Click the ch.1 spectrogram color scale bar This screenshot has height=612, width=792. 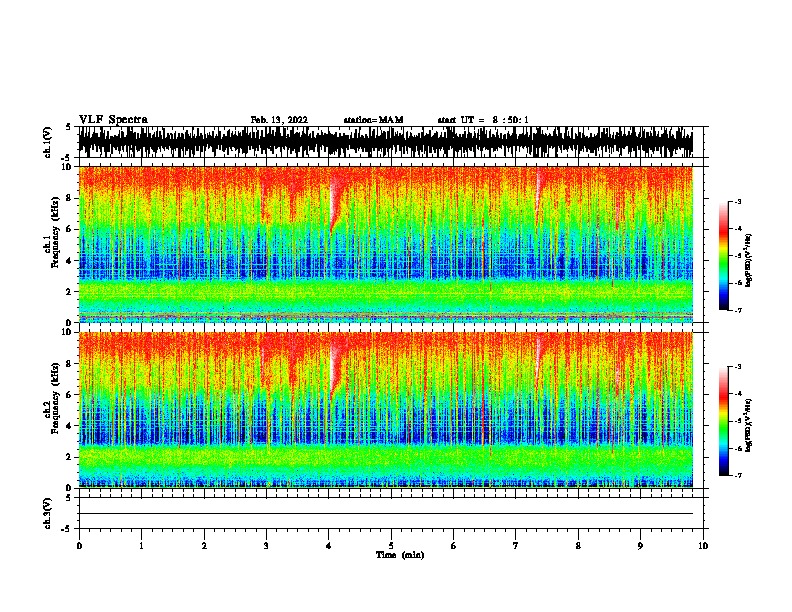pyautogui.click(x=724, y=256)
